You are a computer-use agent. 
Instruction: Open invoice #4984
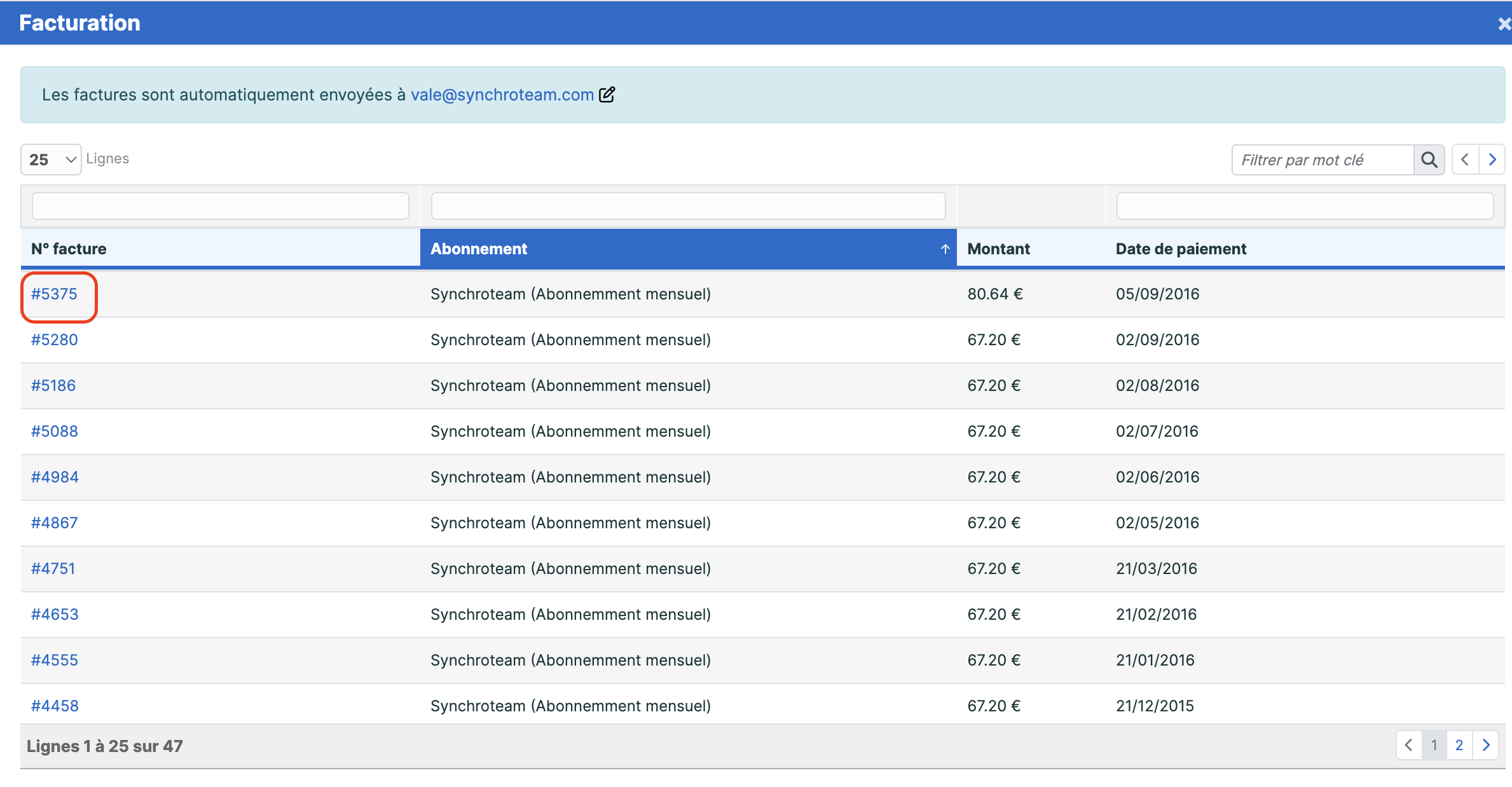(55, 477)
